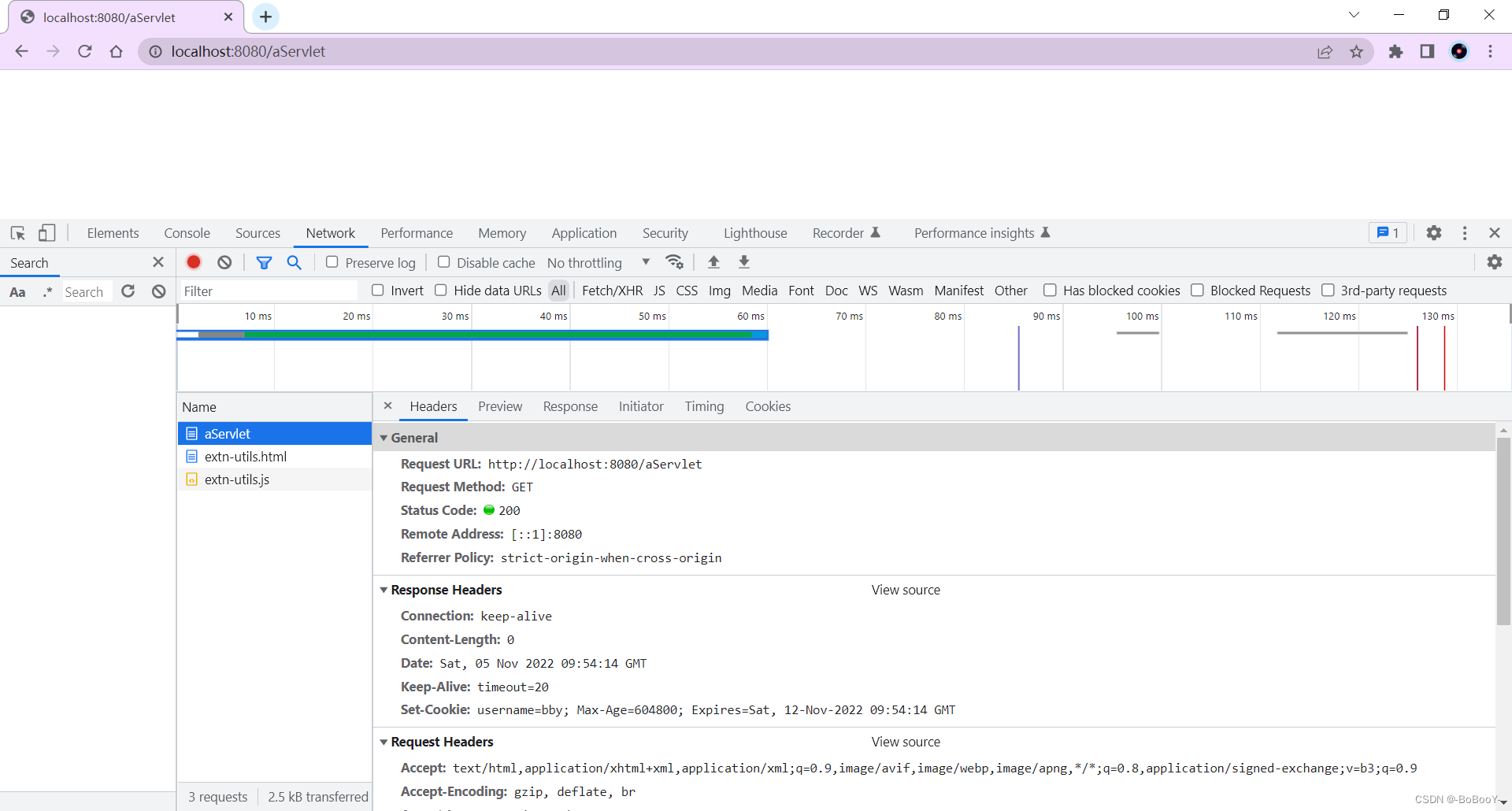1512x811 pixels.
Task: Open the No throttling dropdown
Action: tap(598, 262)
